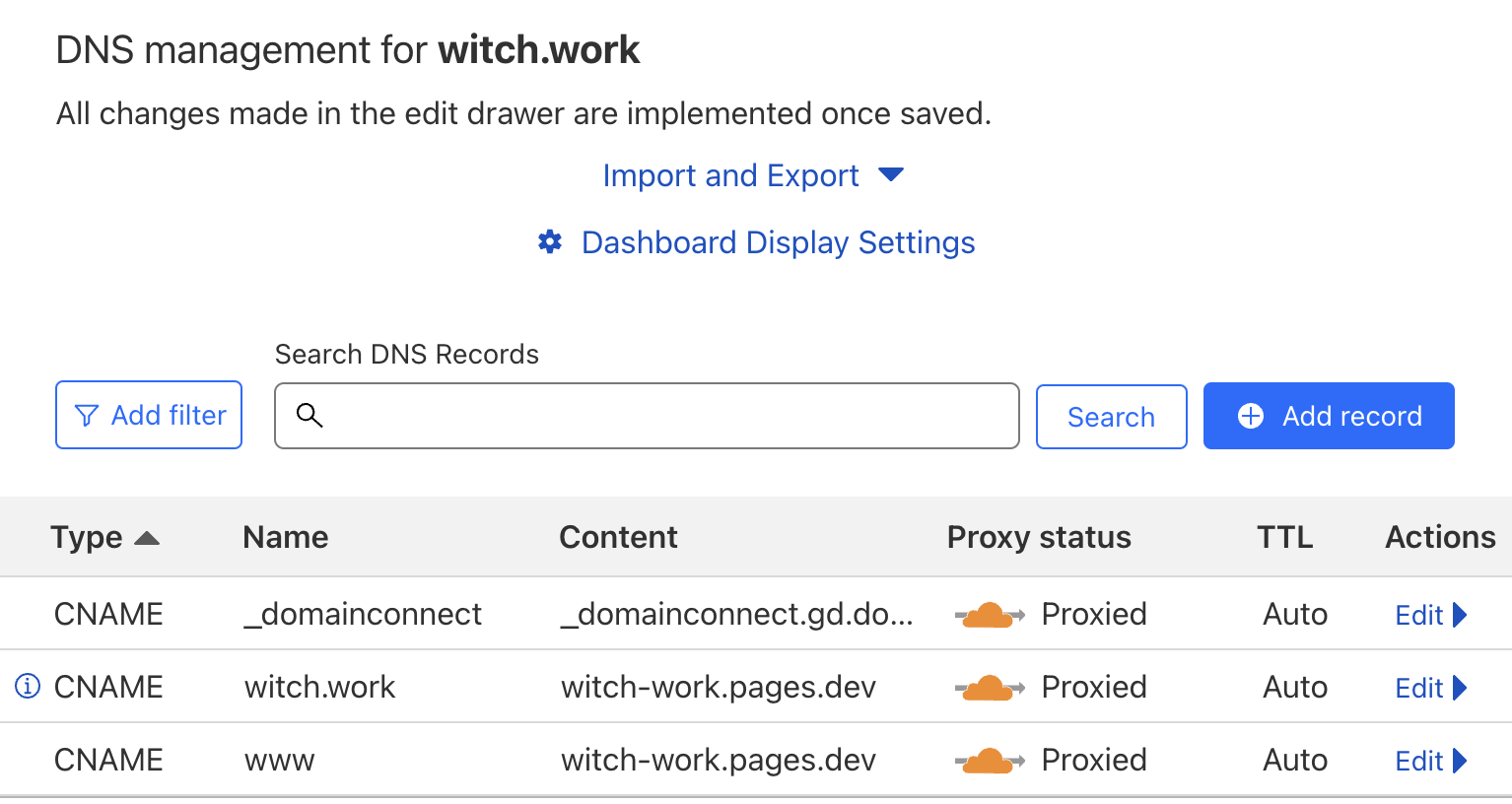The height and width of the screenshot is (804, 1512).
Task: Click the sort caret on the Type header
Action: 146,537
